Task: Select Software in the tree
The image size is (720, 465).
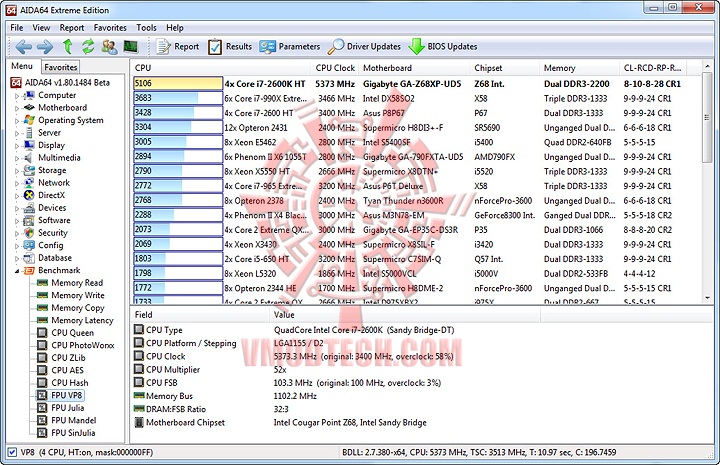Action: 54,220
